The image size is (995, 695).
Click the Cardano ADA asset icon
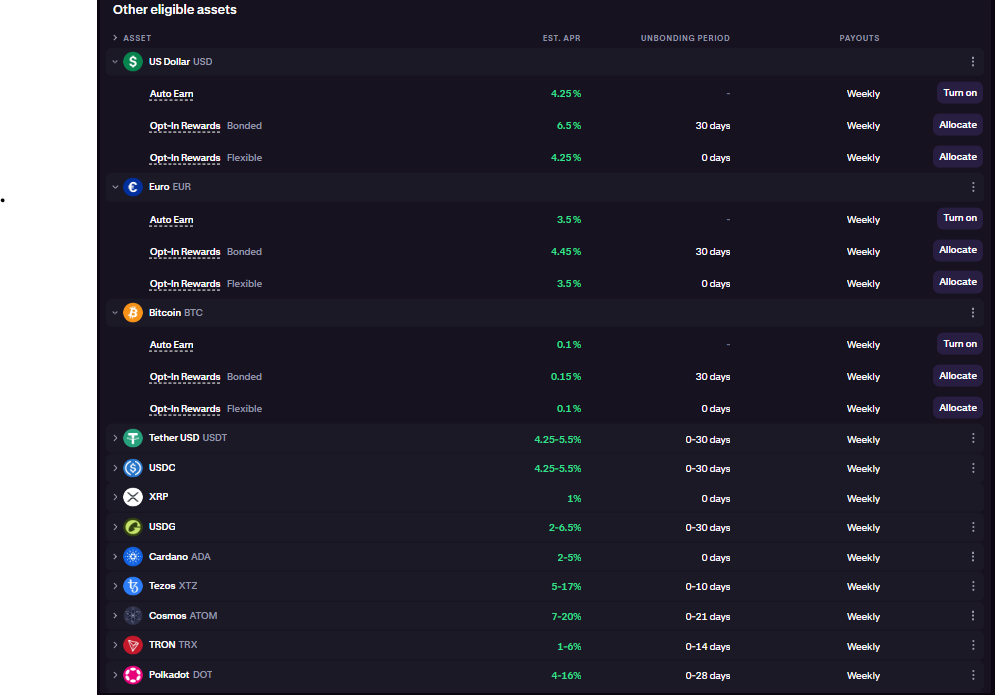133,557
